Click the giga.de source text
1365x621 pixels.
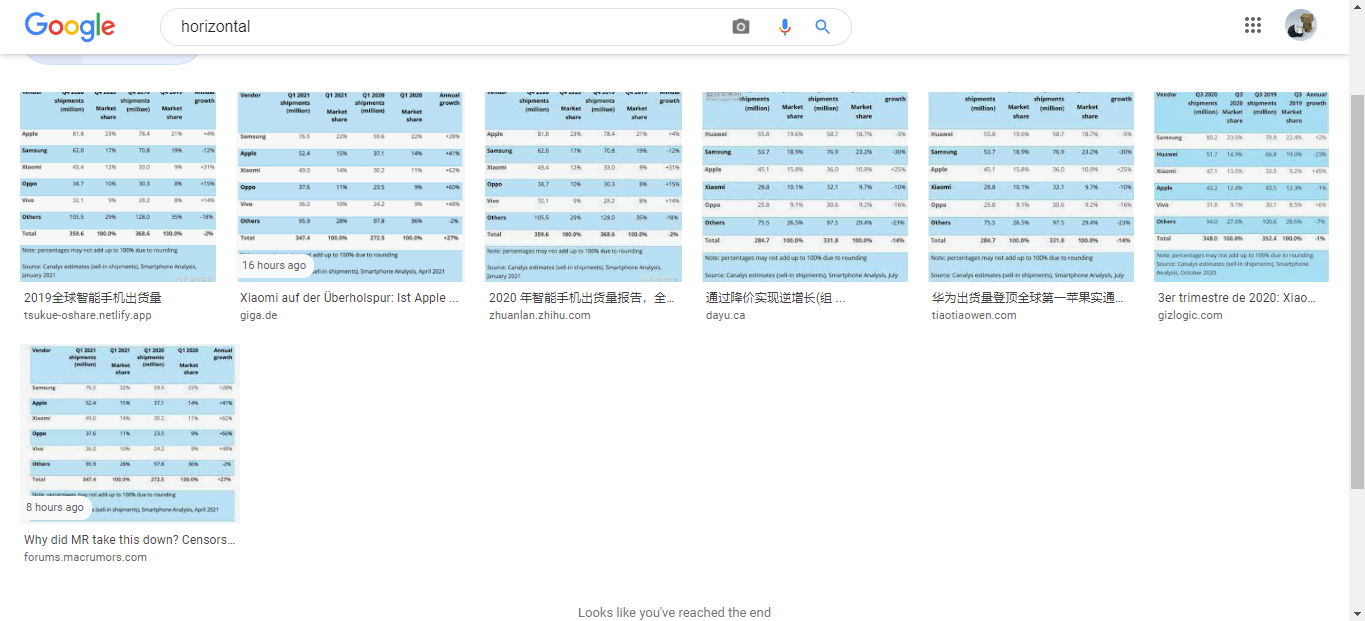(x=258, y=315)
